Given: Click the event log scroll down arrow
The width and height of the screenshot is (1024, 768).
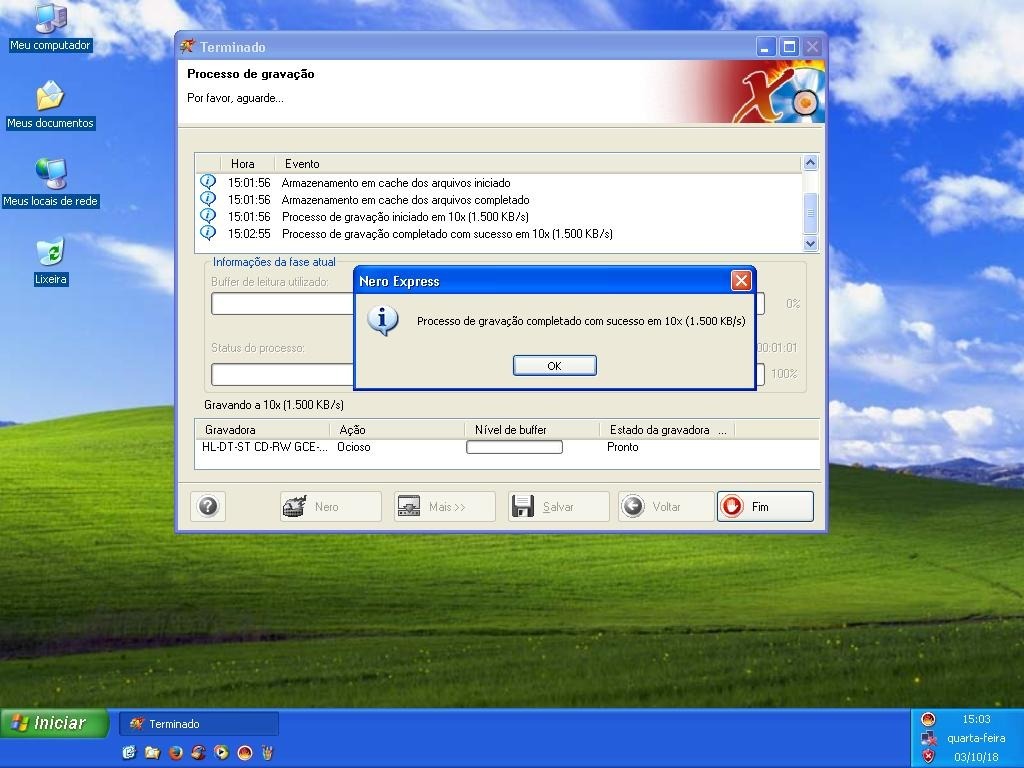Looking at the screenshot, I should coord(810,244).
